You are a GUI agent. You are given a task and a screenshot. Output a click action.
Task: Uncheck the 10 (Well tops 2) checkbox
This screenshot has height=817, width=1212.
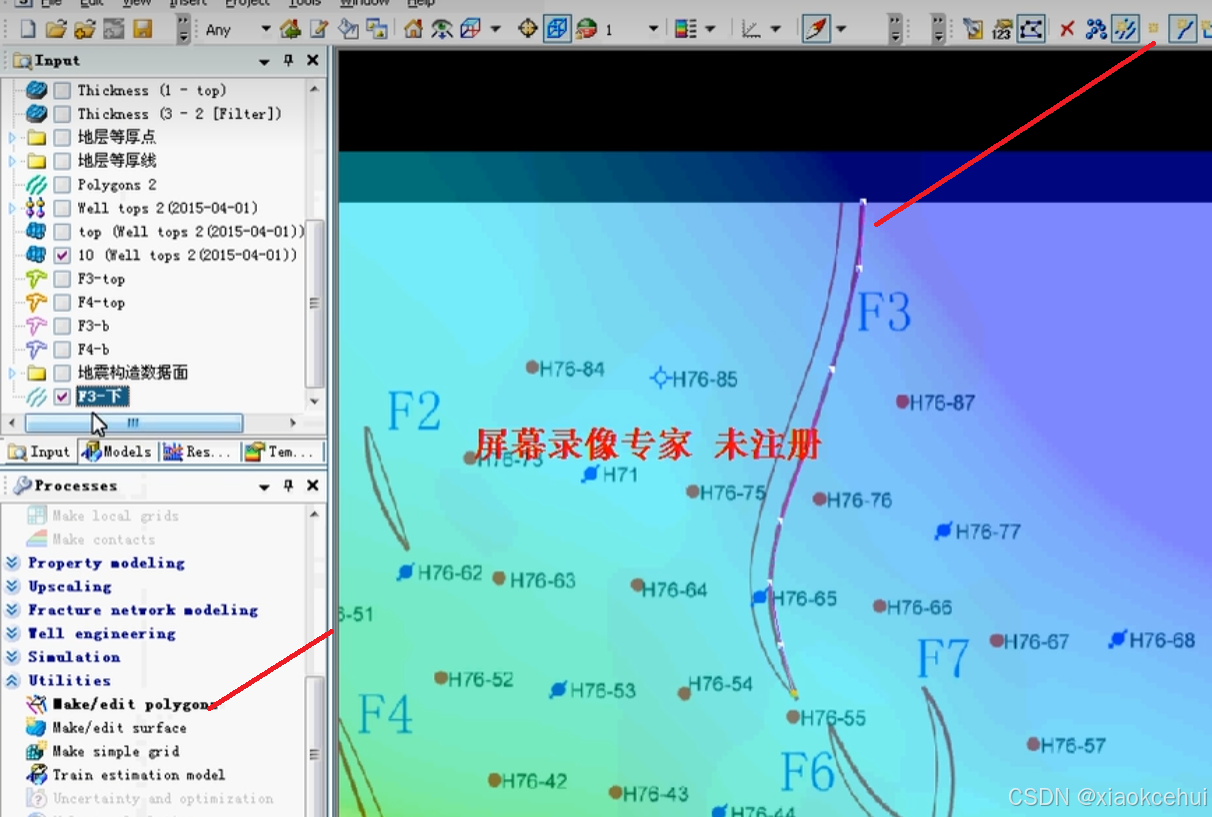pos(62,255)
